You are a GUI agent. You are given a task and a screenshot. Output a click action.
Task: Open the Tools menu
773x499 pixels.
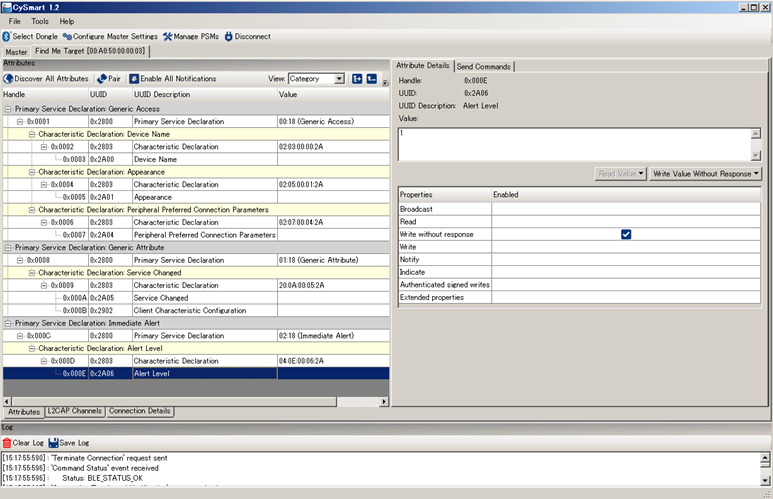(40, 21)
